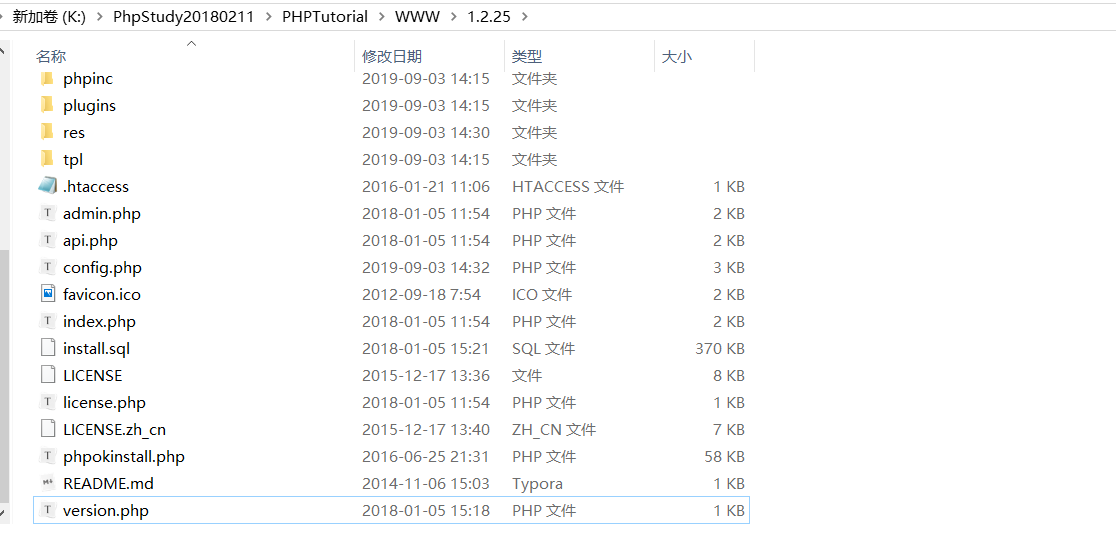Navigate to PHPTutorial in the address bar
The width and height of the screenshot is (1116, 541).
[x=325, y=17]
